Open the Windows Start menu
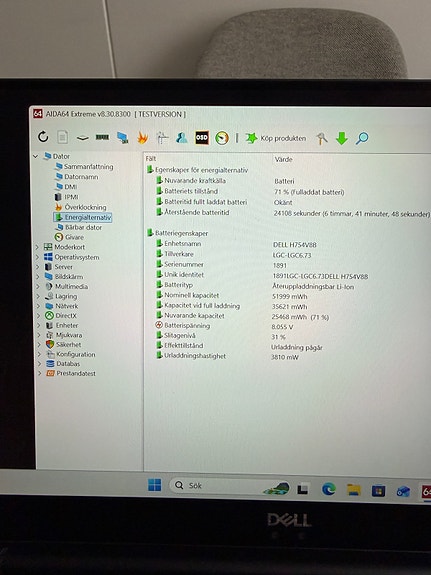431x575 pixels. click(154, 485)
